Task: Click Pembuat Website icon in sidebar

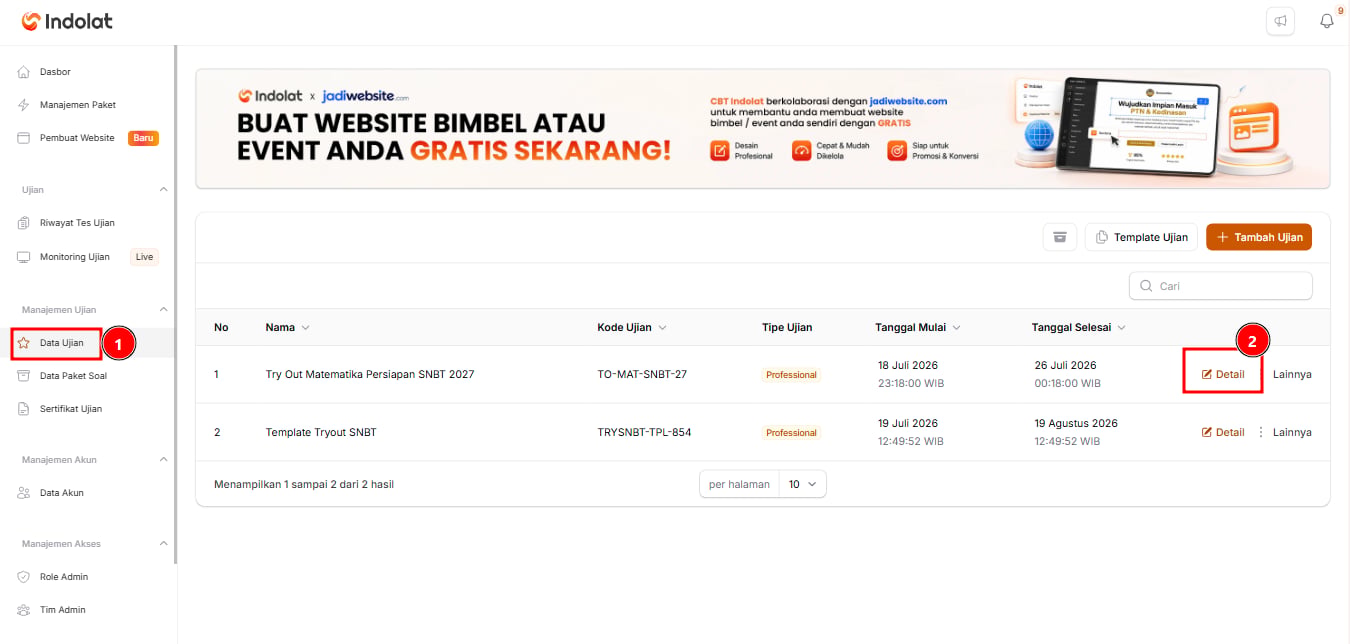Action: 24,138
